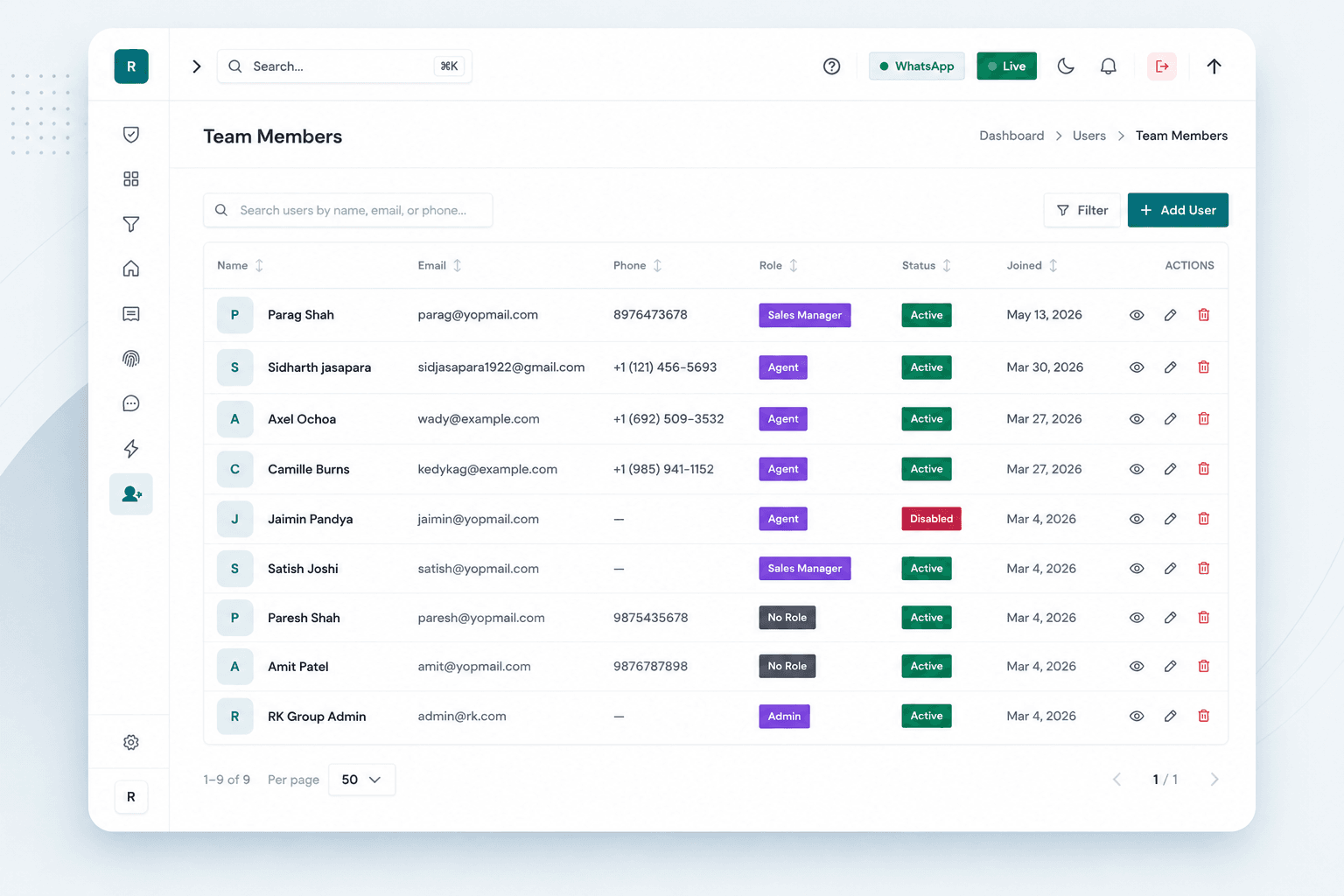
Task: Toggle dark mode with the moon icon
Action: pyautogui.click(x=1066, y=66)
